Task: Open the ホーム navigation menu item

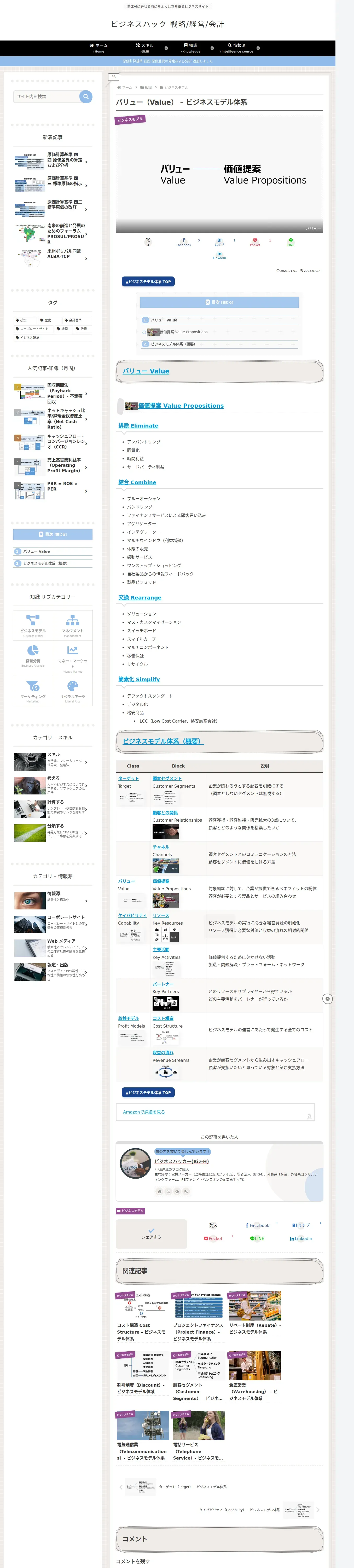Action: 98,48
